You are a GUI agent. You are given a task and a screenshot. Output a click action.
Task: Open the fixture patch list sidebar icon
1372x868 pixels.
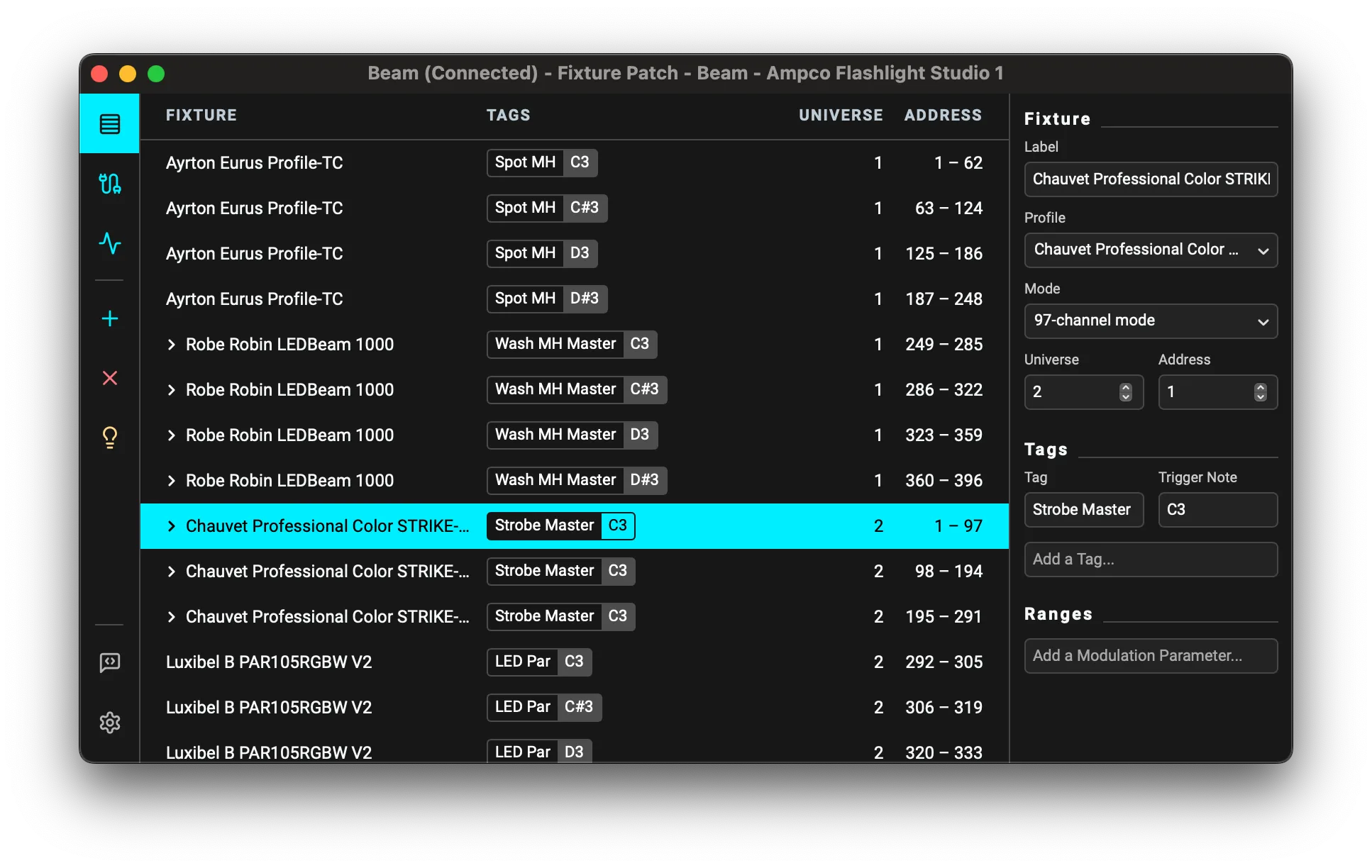pos(109,124)
